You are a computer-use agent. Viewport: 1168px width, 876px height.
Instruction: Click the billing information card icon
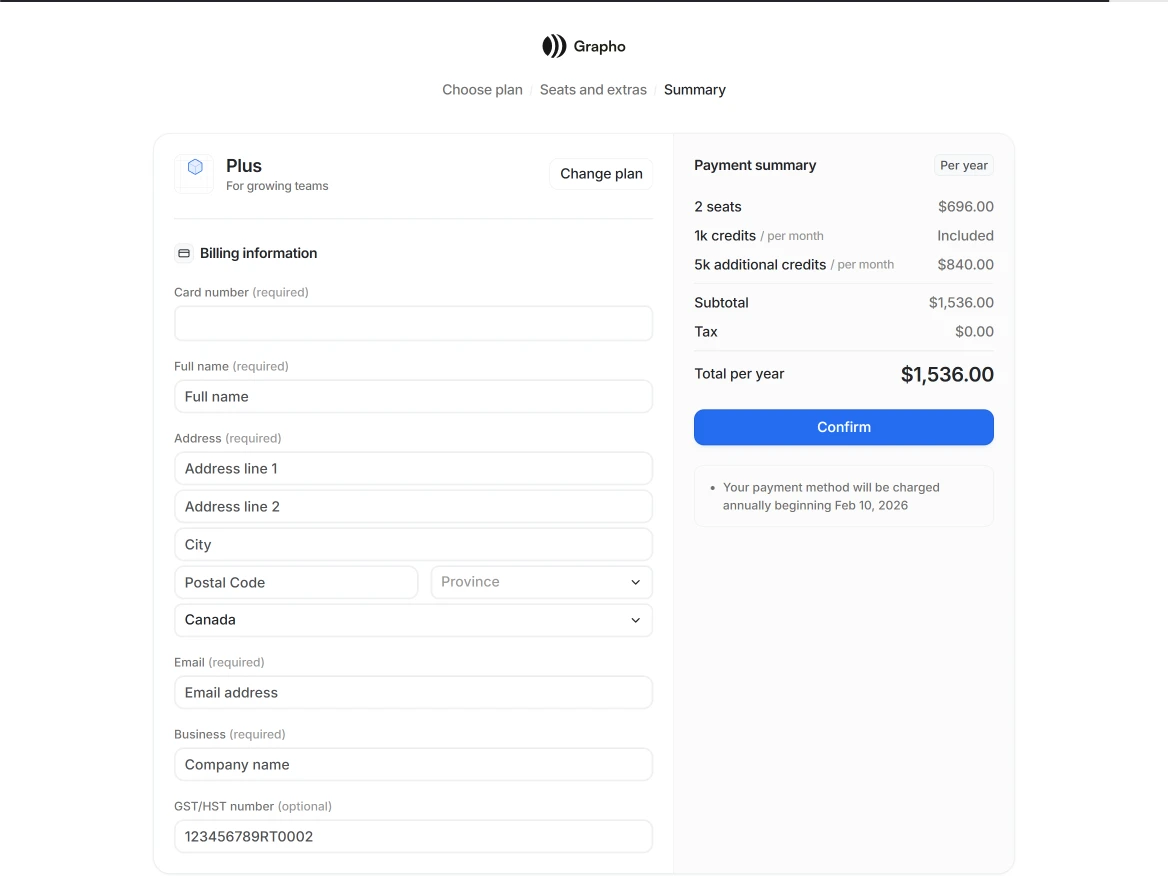184,254
